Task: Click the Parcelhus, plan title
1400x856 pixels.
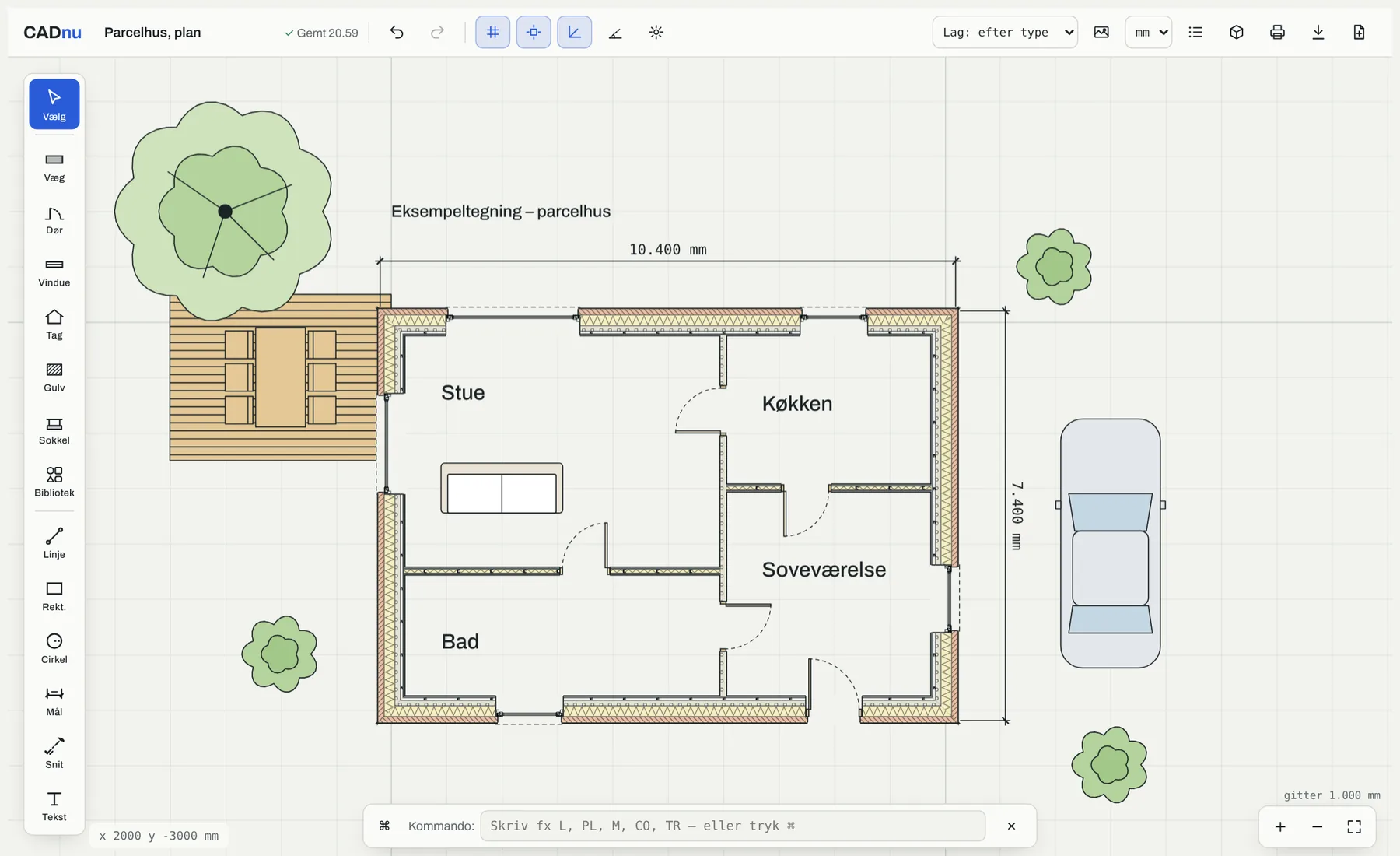Action: pyautogui.click(x=152, y=32)
